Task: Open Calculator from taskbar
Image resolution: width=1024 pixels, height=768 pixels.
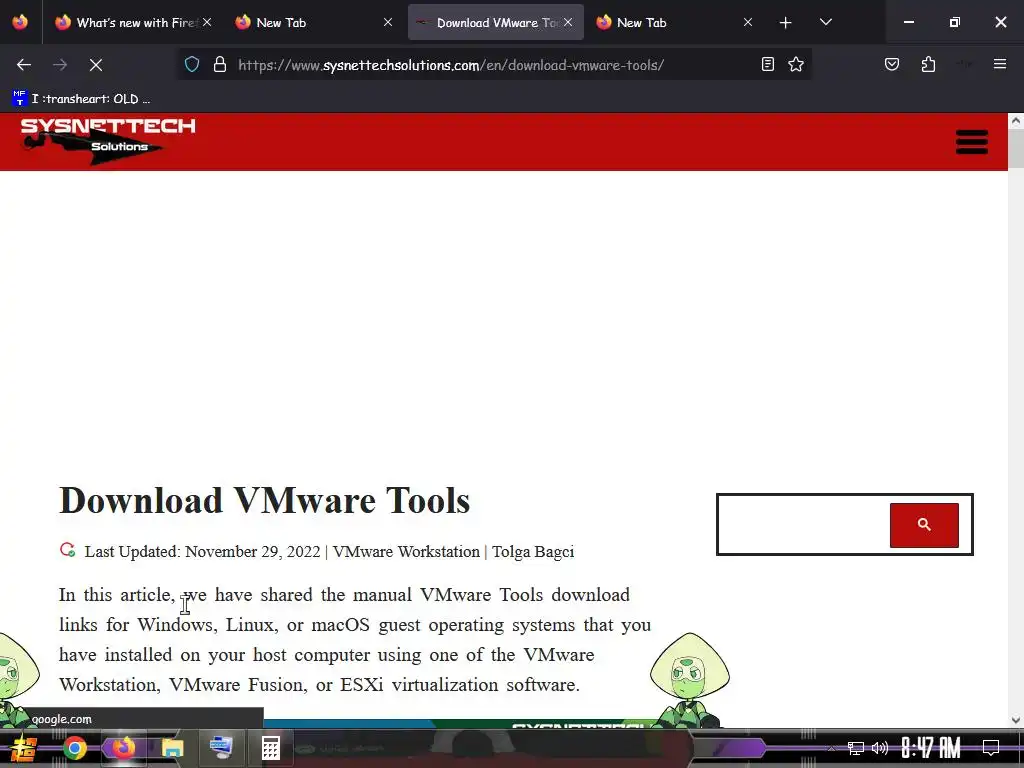Action: 270,748
